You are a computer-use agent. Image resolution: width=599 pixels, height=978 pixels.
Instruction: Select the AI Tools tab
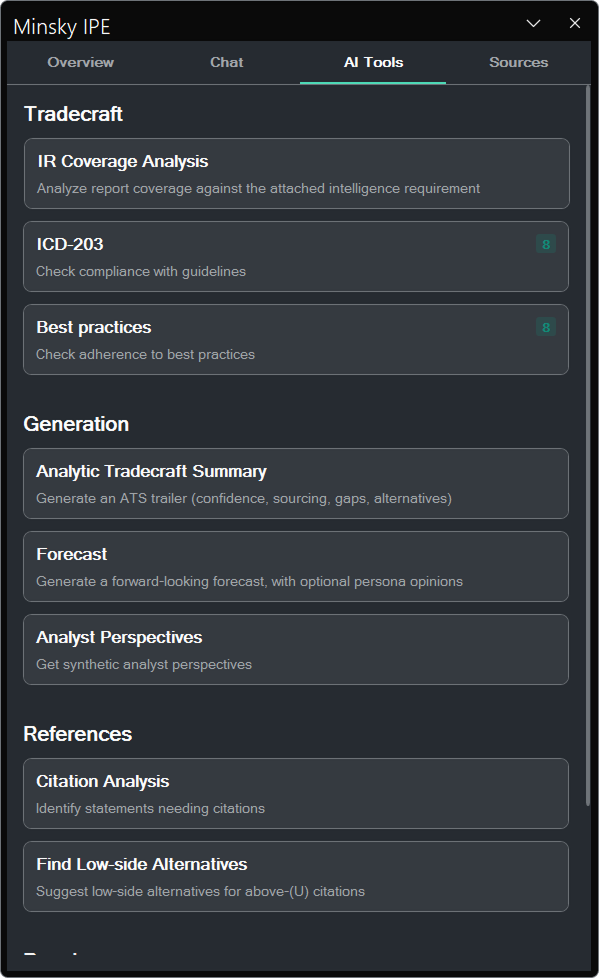click(x=373, y=62)
